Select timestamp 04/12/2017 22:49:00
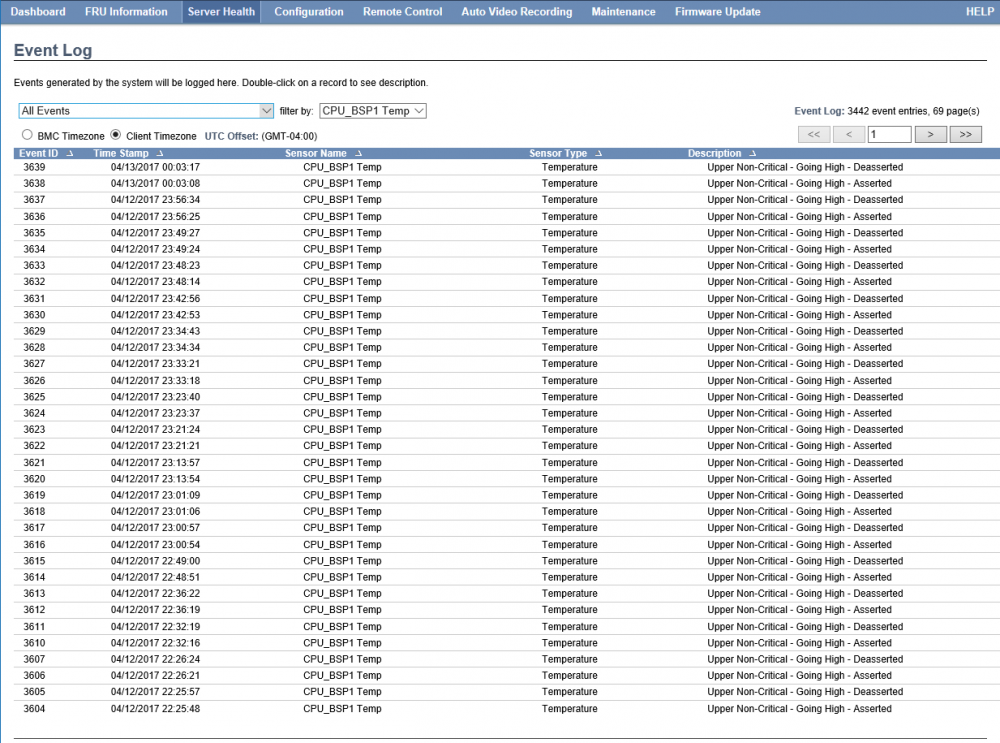The height and width of the screenshot is (743, 1000). coord(155,561)
